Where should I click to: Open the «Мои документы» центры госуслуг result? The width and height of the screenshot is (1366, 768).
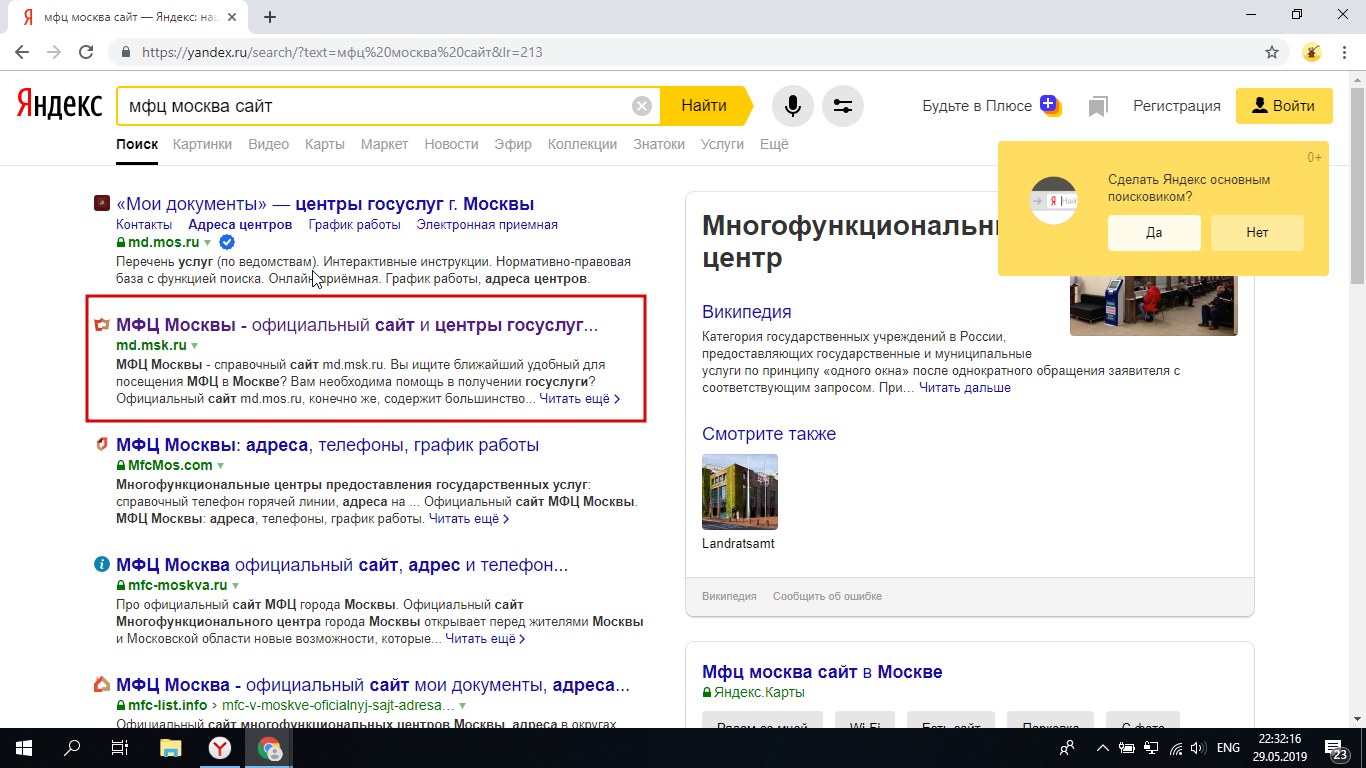point(325,204)
